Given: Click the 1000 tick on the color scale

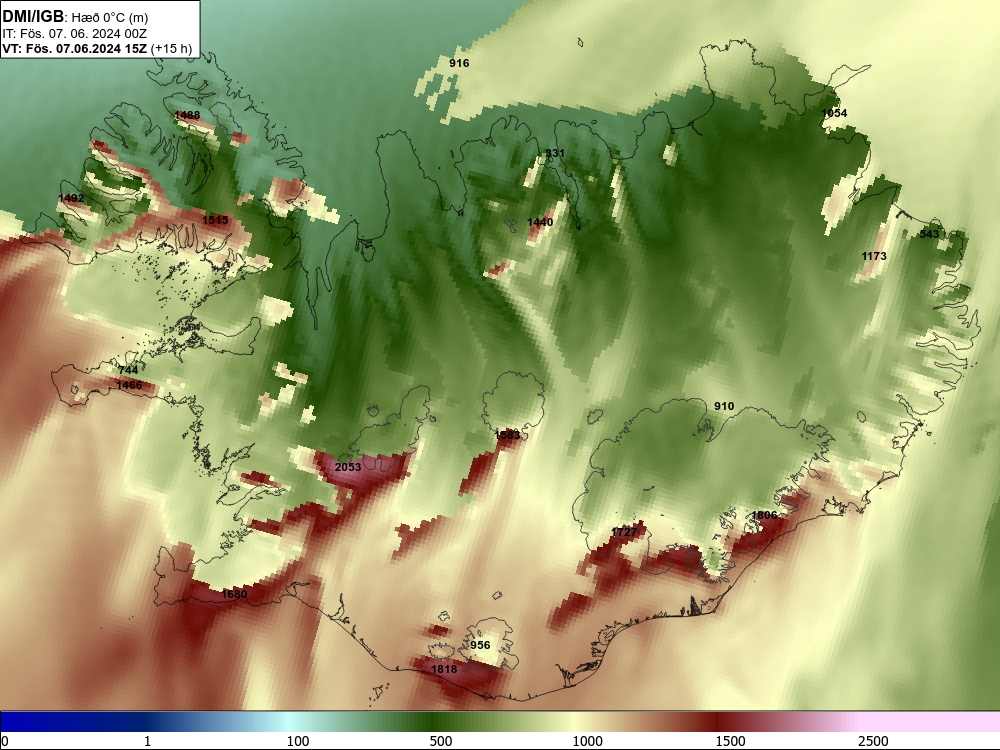Looking at the screenshot, I should click(587, 740).
